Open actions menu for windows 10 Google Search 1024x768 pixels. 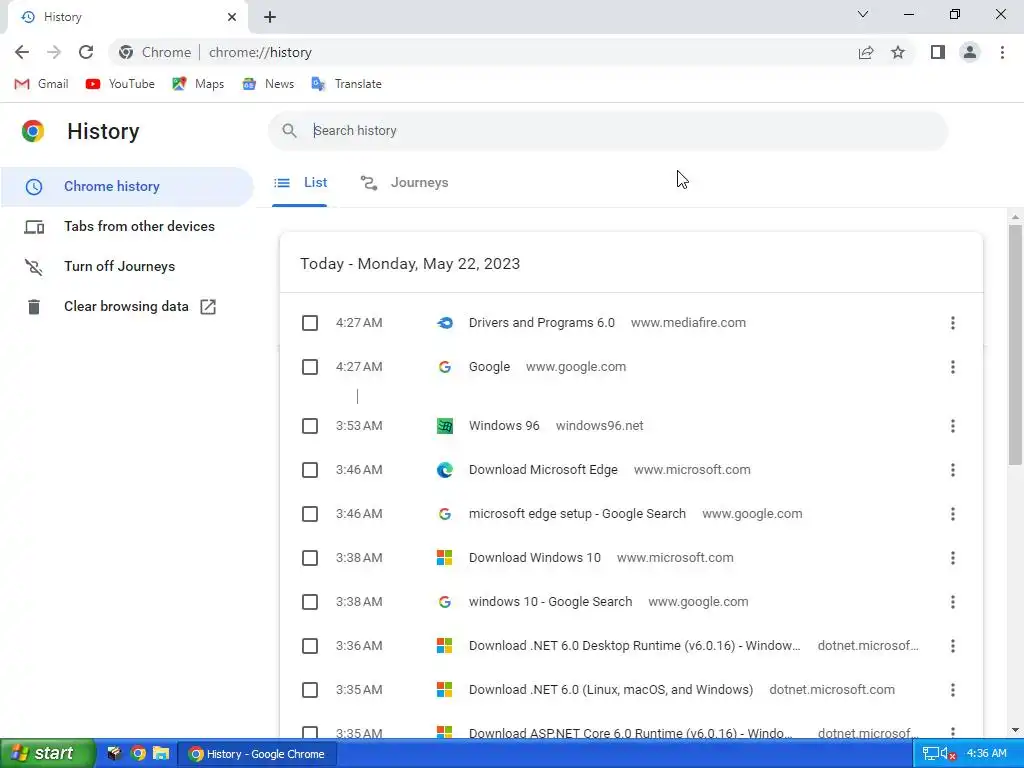(953, 602)
